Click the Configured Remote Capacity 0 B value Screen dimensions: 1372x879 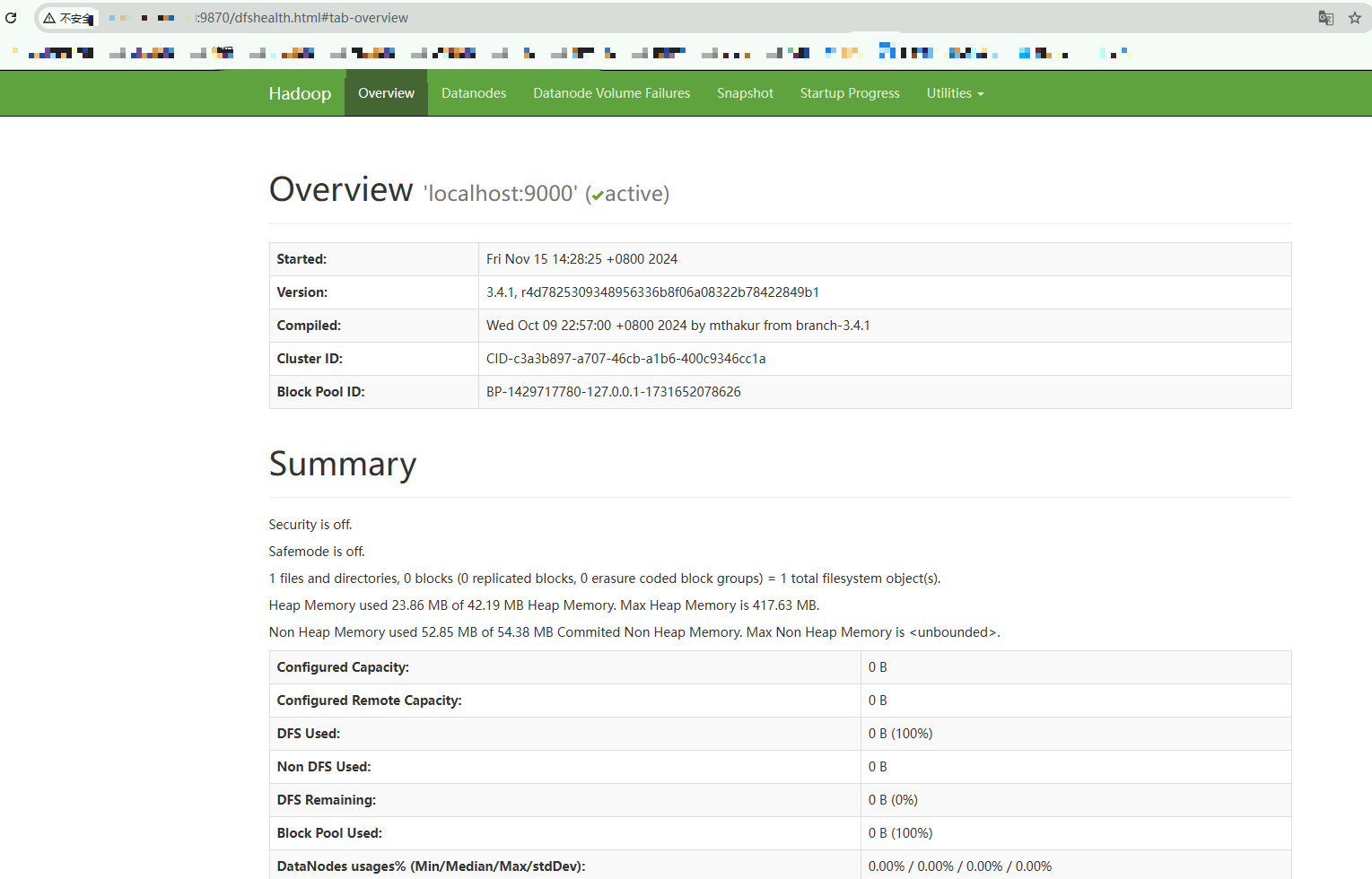coord(878,701)
